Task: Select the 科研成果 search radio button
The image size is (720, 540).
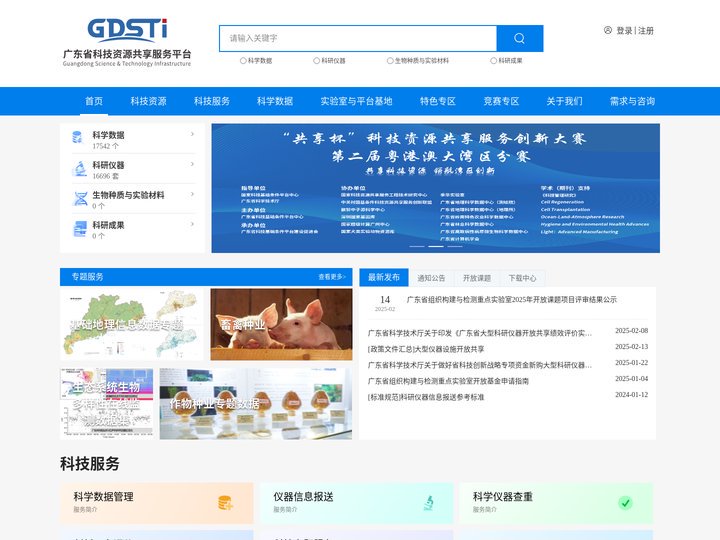Action: [494, 61]
